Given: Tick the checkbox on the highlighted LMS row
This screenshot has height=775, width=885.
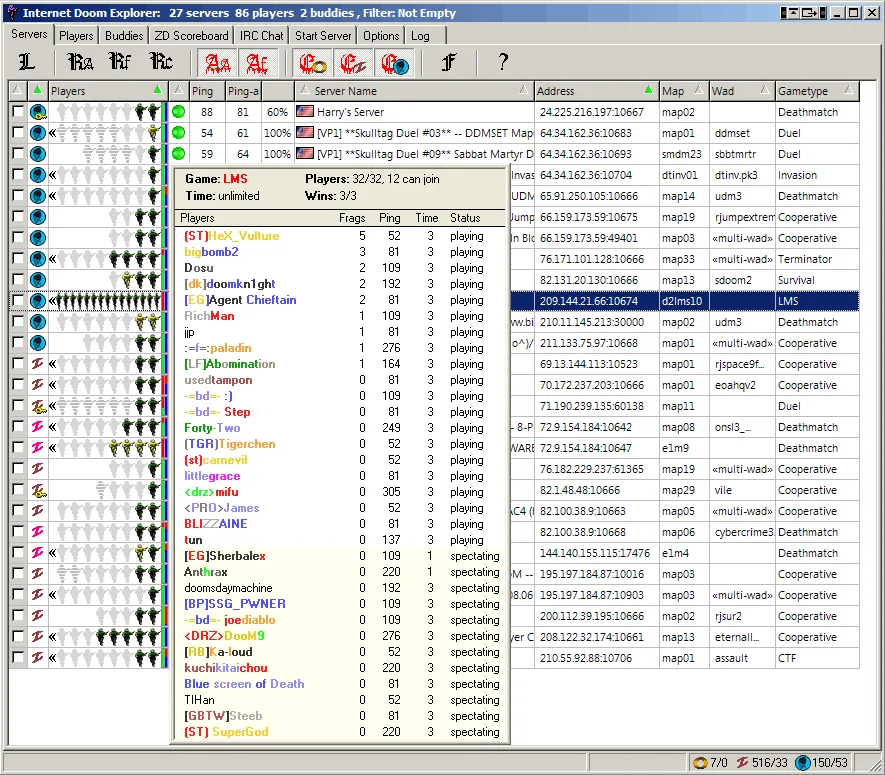Looking at the screenshot, I should [x=18, y=301].
